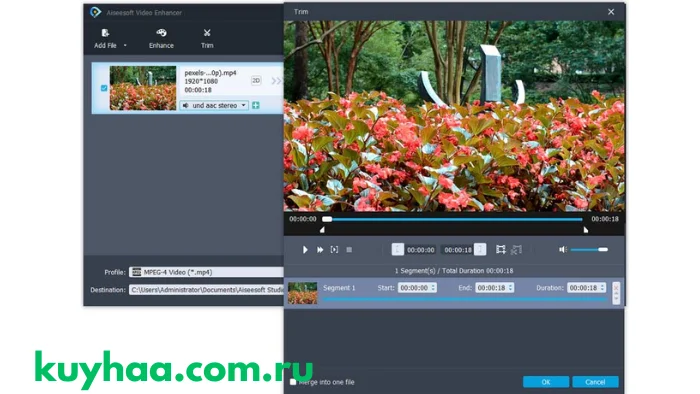Add audio track with green plus icon
Image resolution: width=700 pixels, height=394 pixels.
[x=256, y=105]
